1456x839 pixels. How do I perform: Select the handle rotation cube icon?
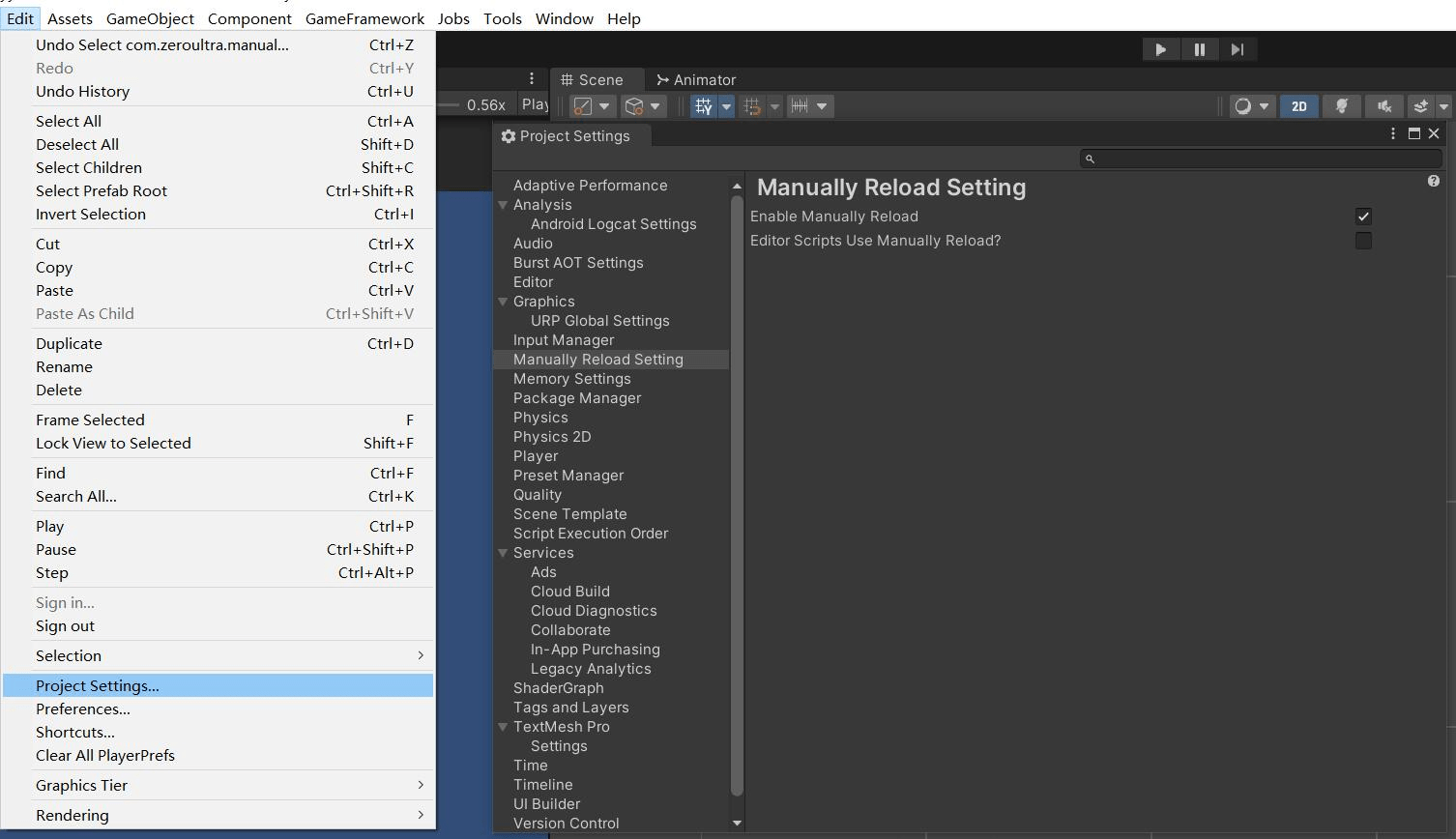(634, 106)
